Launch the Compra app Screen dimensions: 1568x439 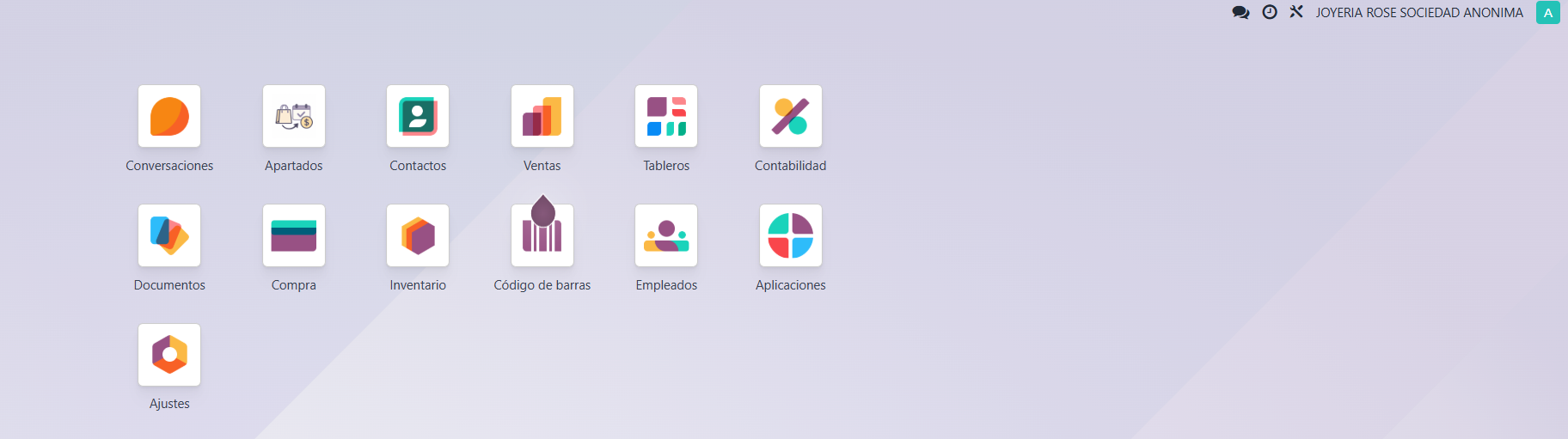pos(293,235)
